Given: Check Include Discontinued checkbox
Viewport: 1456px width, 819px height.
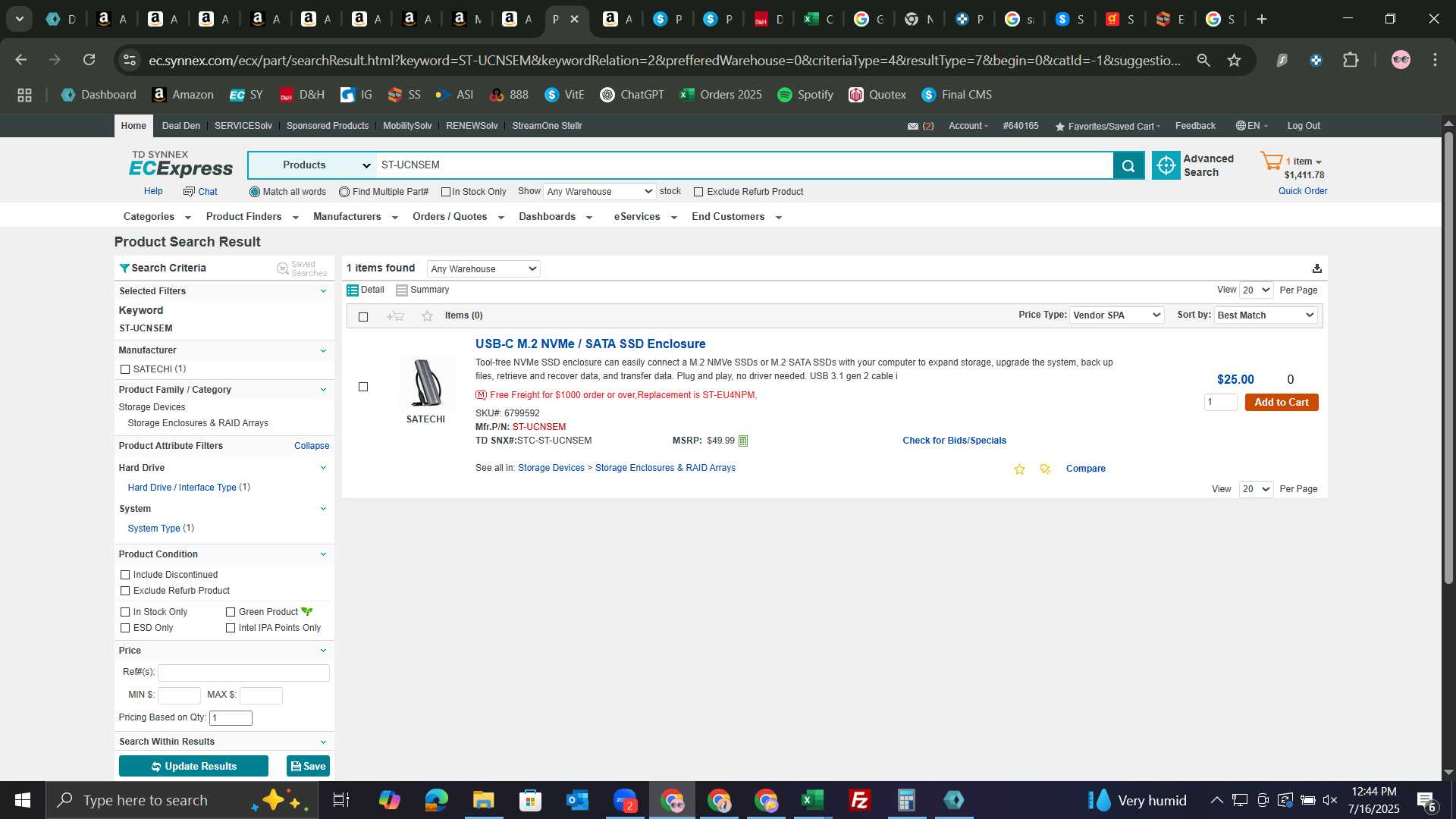Looking at the screenshot, I should [125, 575].
